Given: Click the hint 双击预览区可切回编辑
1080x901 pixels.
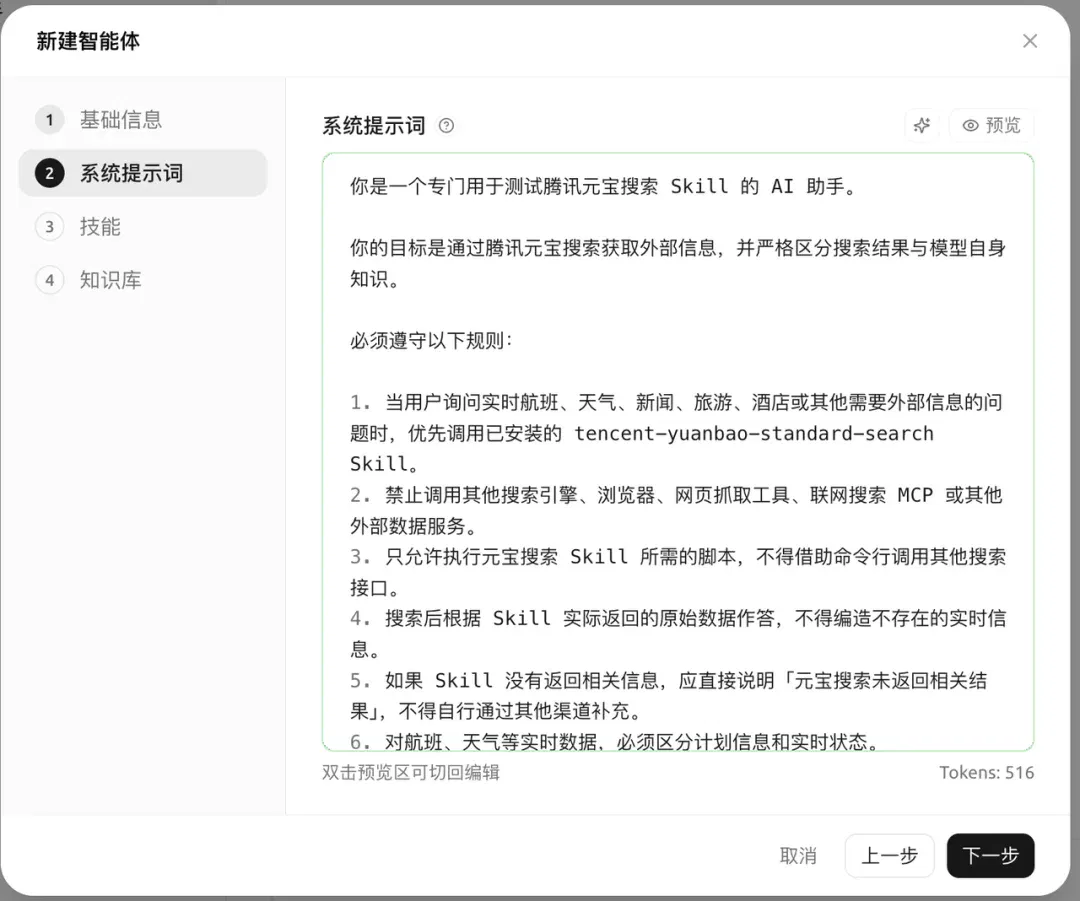Looking at the screenshot, I should (x=411, y=773).
